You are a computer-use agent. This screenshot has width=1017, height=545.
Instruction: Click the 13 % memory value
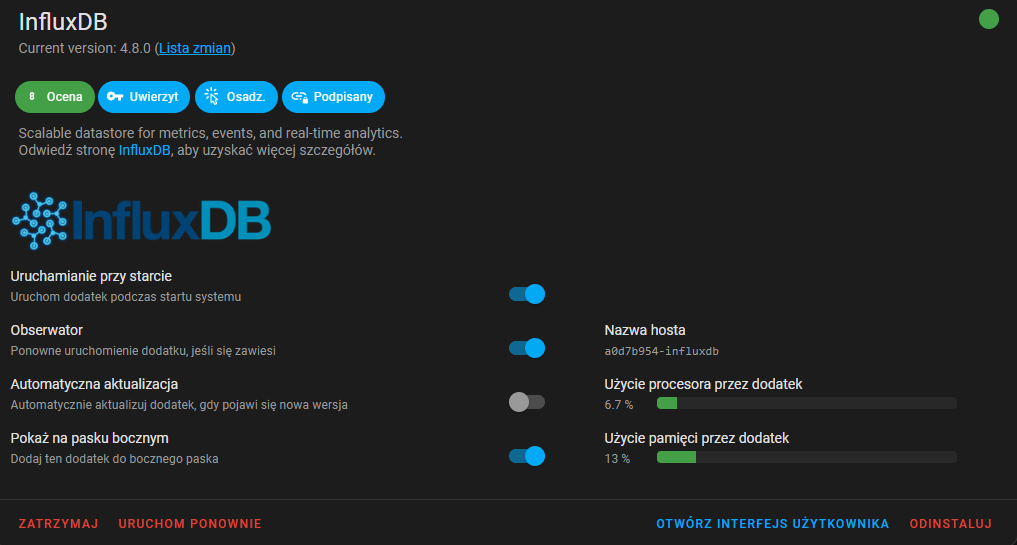tap(617, 458)
